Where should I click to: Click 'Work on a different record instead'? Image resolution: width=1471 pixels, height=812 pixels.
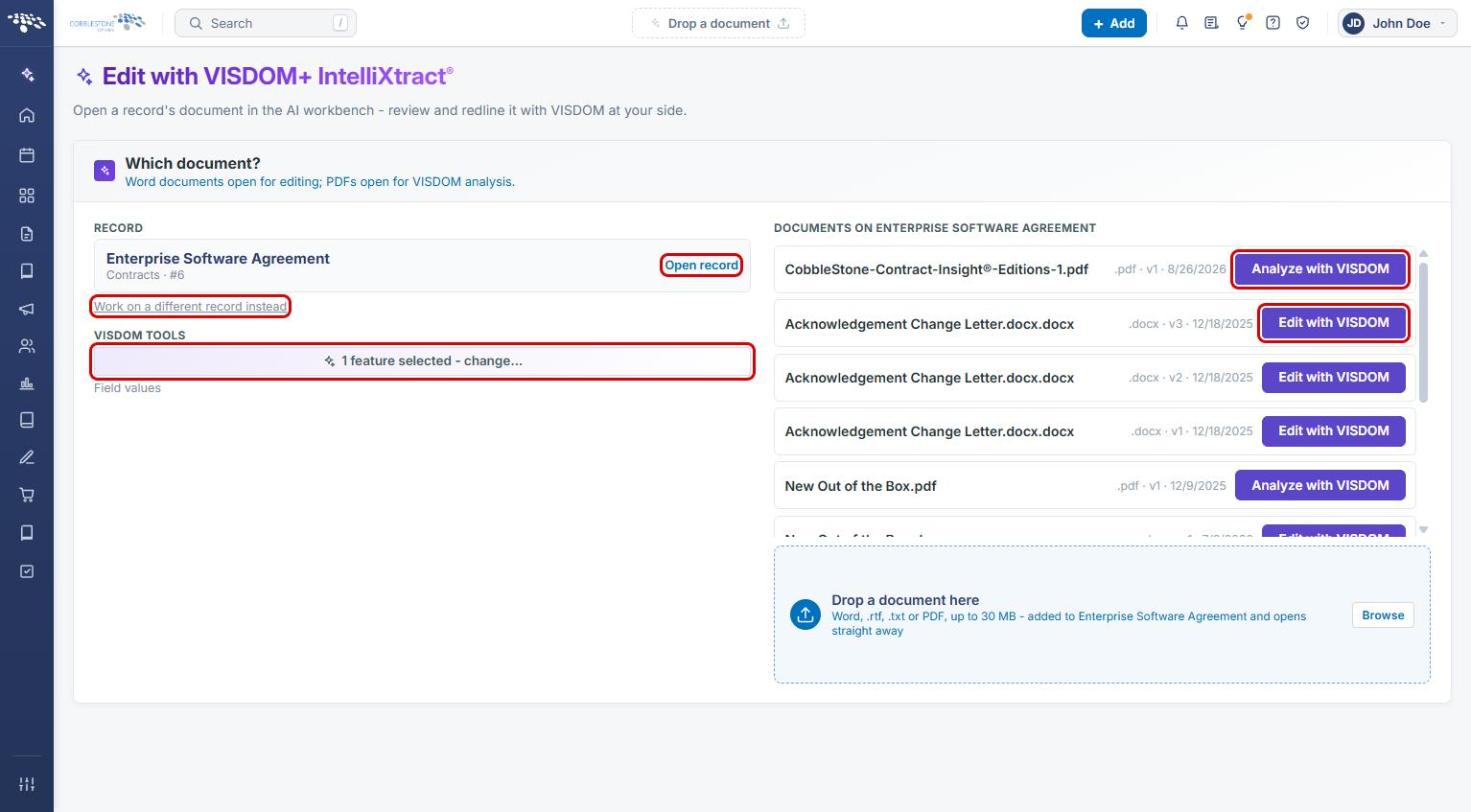[x=190, y=306]
